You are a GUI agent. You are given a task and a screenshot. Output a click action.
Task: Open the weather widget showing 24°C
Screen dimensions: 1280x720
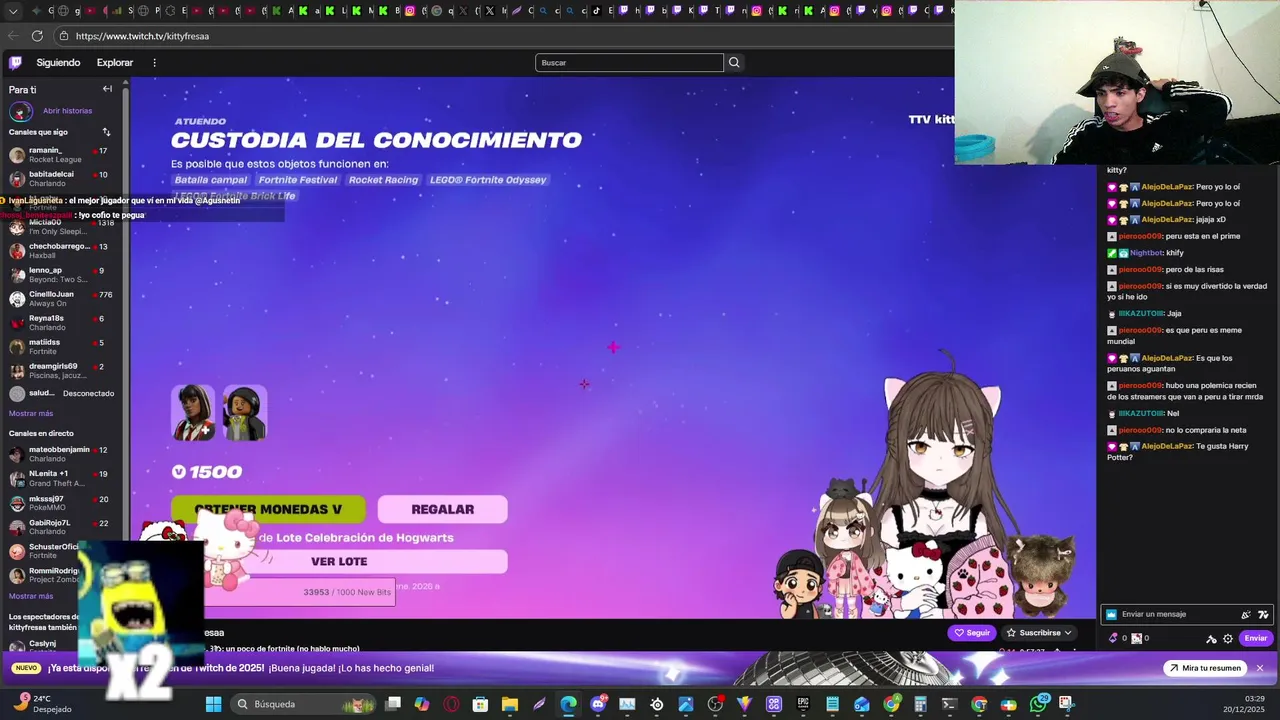click(42, 703)
